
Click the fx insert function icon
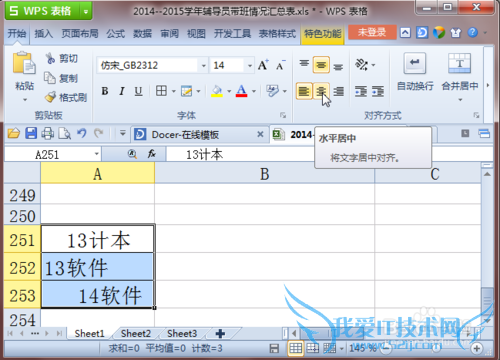(x=152, y=154)
